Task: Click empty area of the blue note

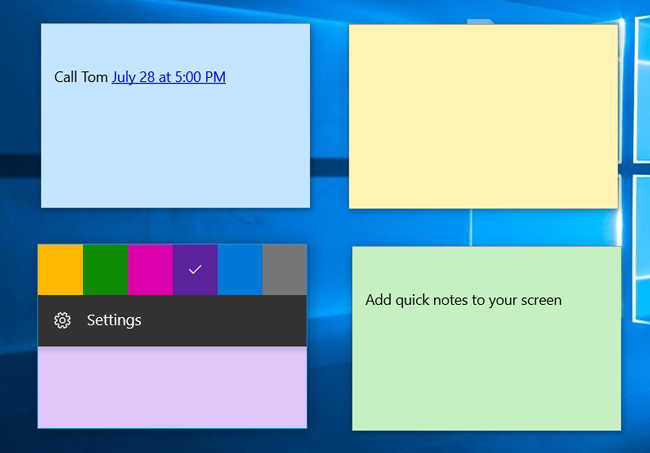Action: click(x=175, y=150)
